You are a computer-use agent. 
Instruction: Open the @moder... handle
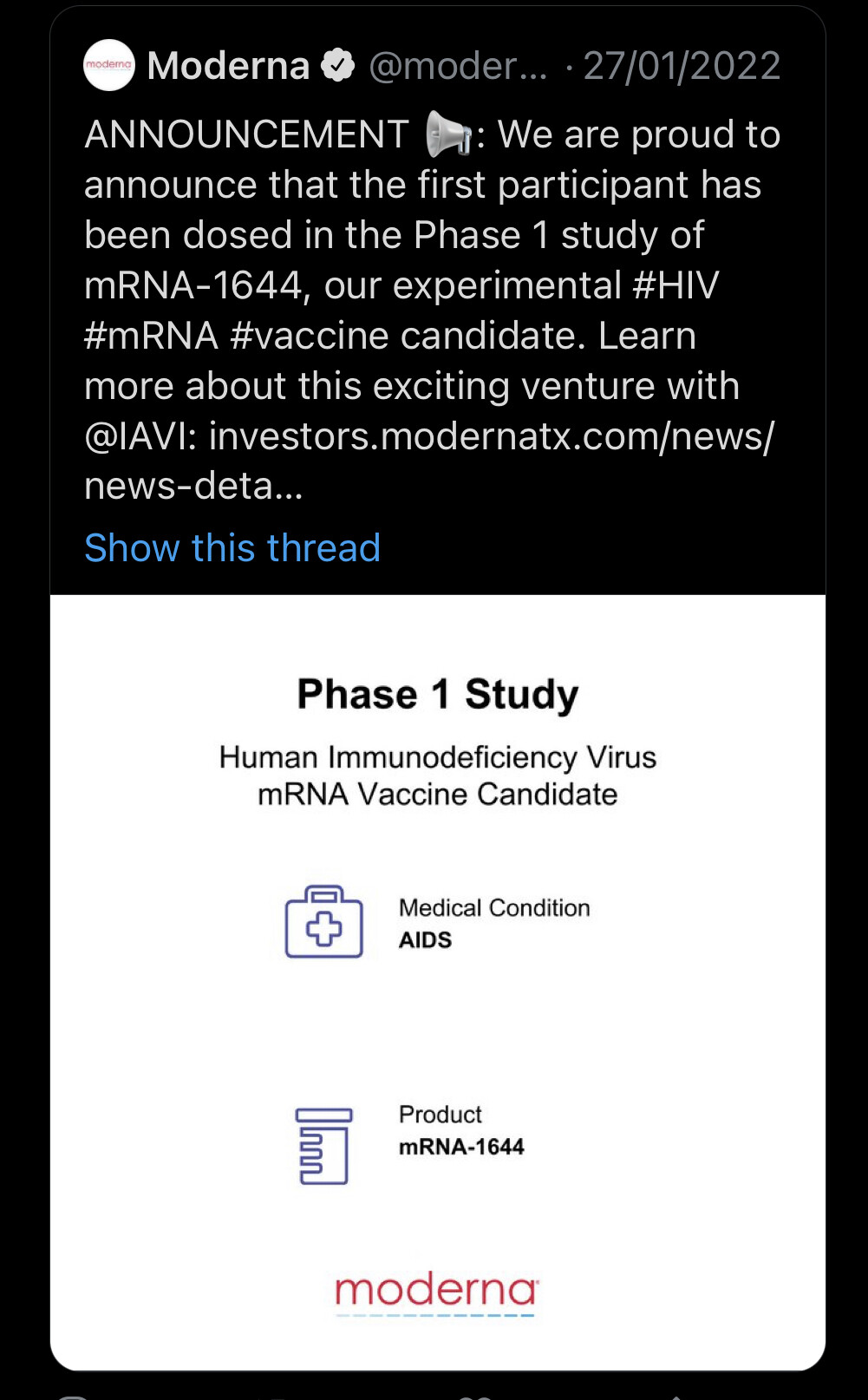[458, 66]
